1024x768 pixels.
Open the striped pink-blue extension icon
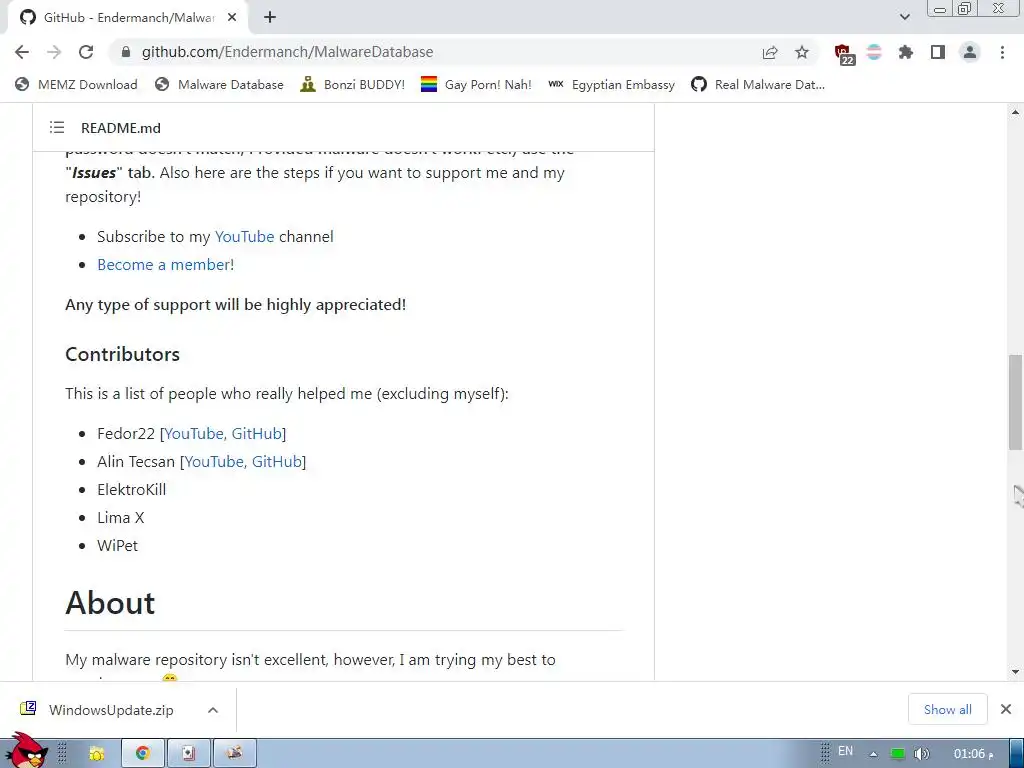874,52
